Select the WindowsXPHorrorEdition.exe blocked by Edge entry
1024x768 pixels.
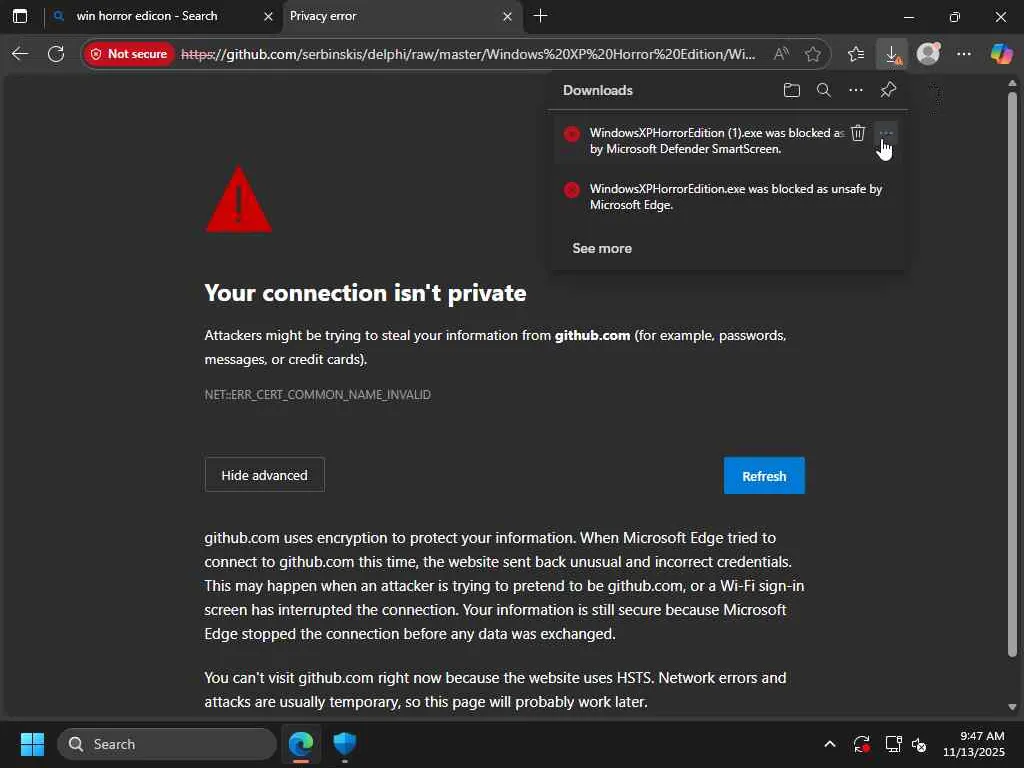coord(728,197)
